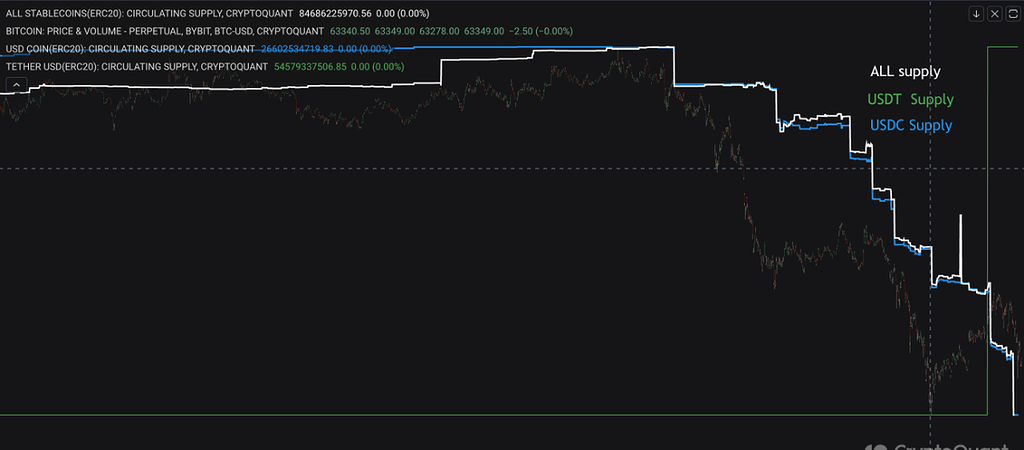Click the Tether value 54579337506.85

point(310,66)
